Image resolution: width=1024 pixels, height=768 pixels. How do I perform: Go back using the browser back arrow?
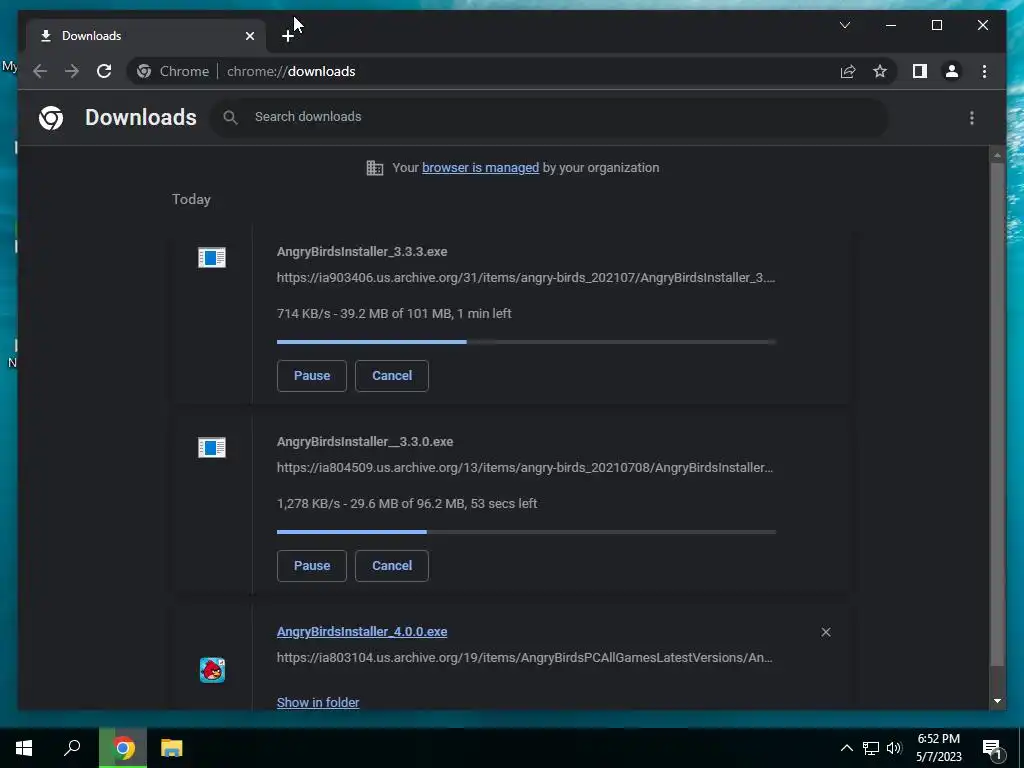pos(40,71)
